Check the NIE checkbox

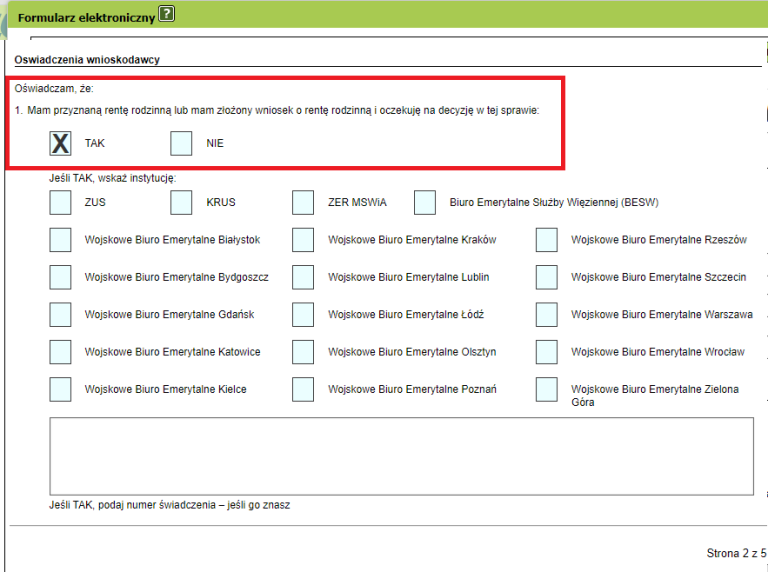[x=181, y=144]
